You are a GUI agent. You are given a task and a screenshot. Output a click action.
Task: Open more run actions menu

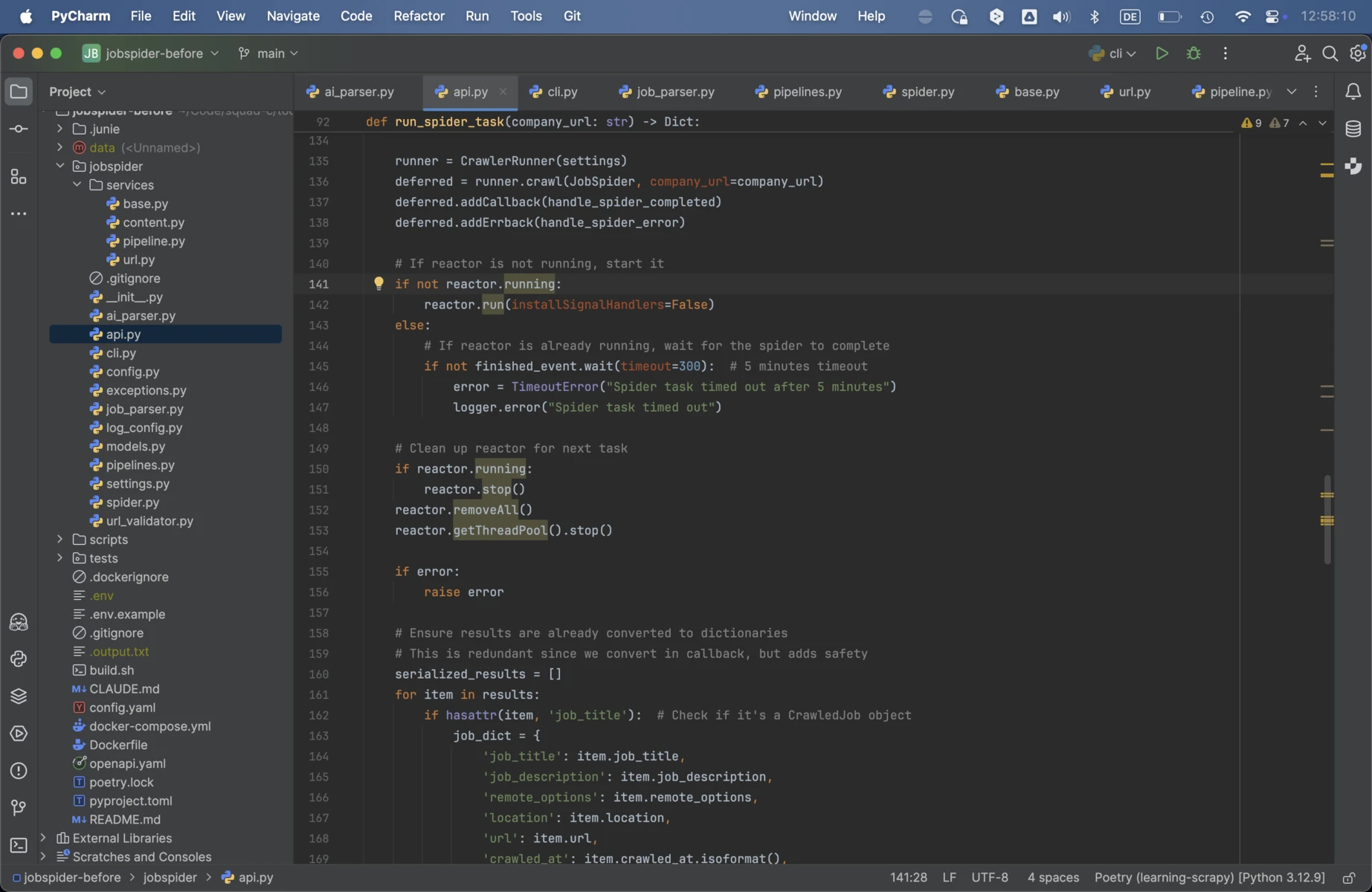click(x=1226, y=54)
